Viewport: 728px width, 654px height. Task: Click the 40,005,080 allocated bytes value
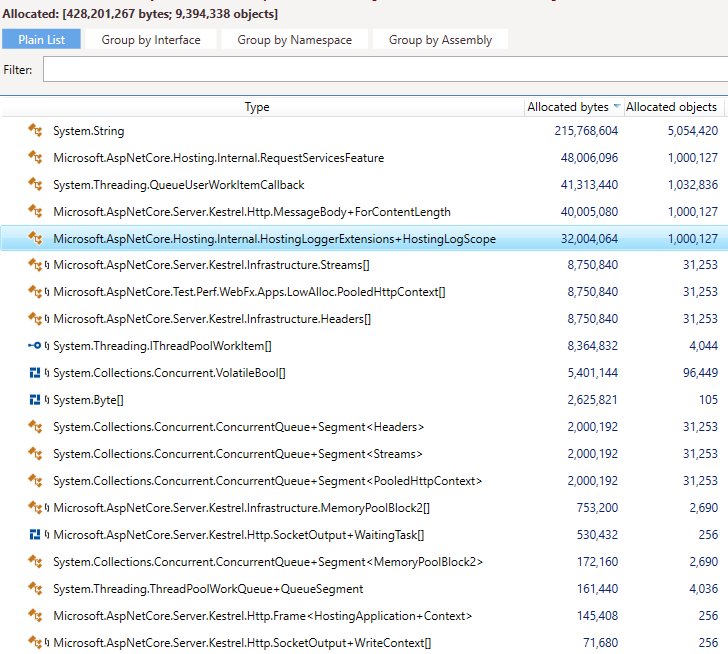(x=589, y=211)
